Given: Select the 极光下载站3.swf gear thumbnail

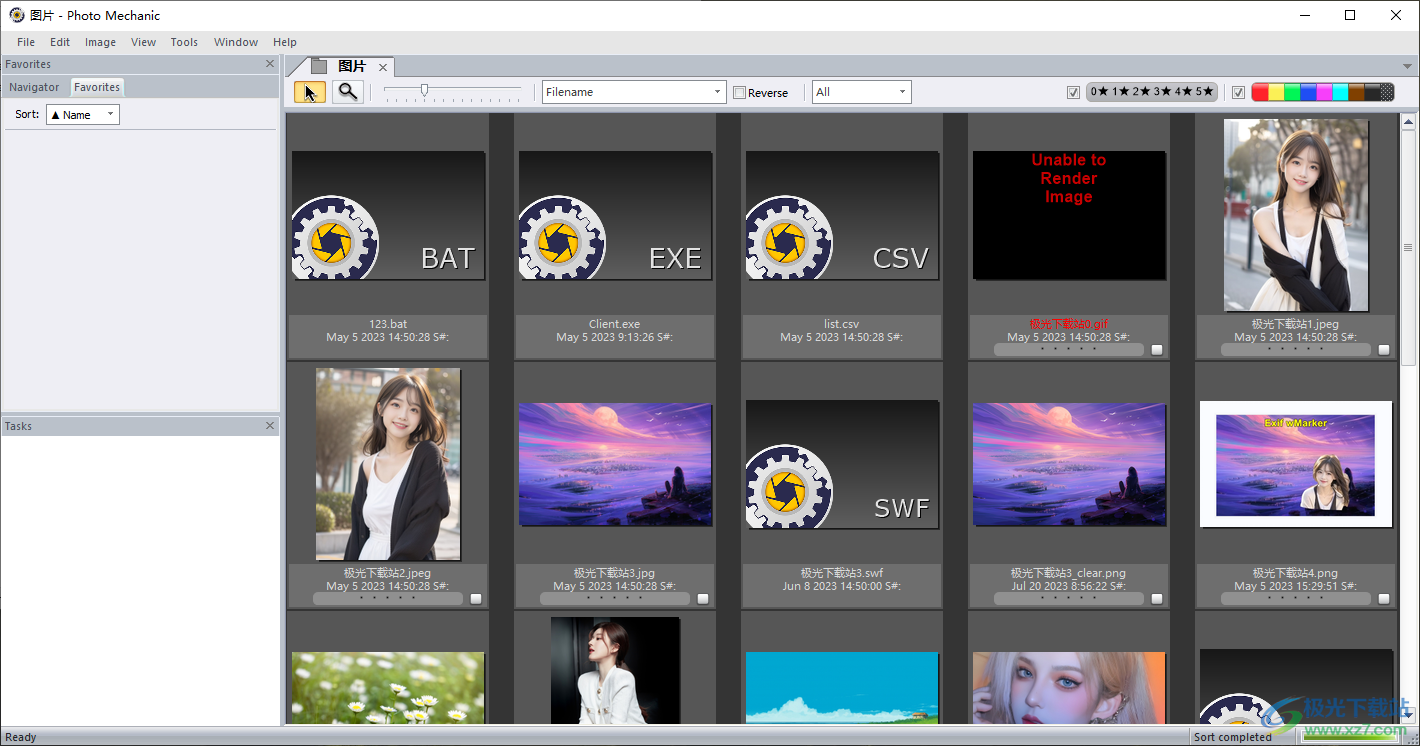Looking at the screenshot, I should [842, 465].
